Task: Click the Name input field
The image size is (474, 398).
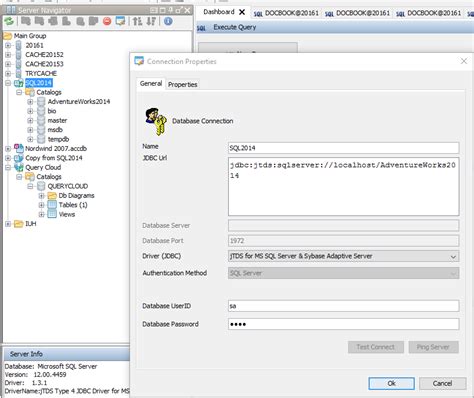Action: [344, 148]
